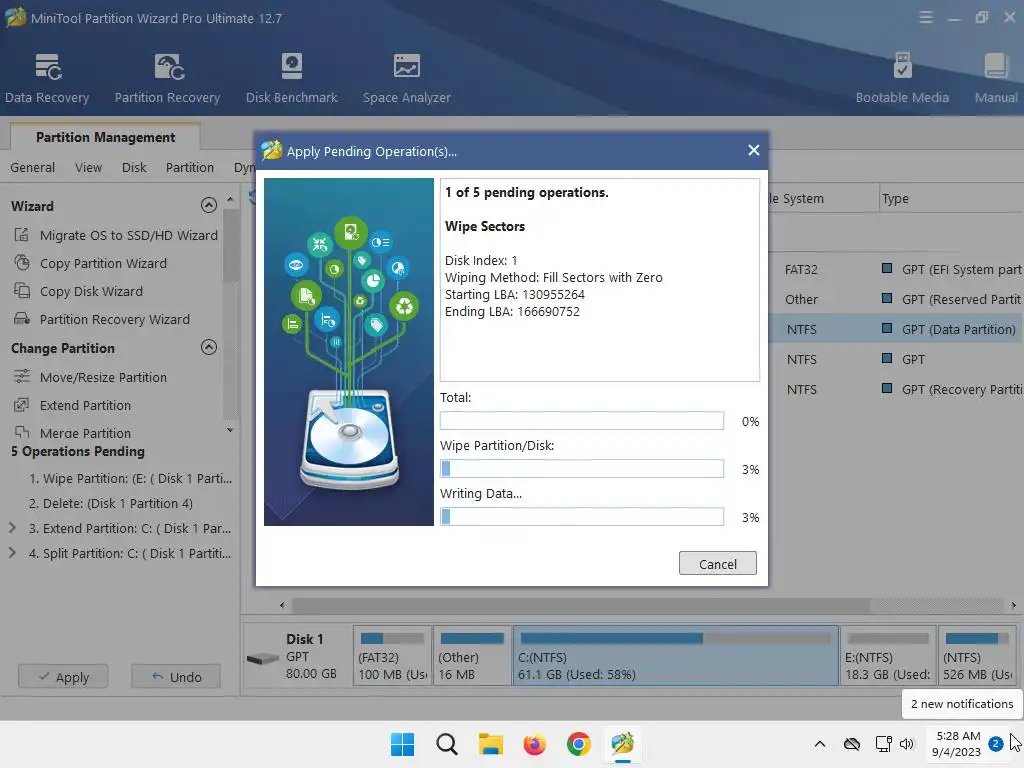The height and width of the screenshot is (768, 1024).
Task: Open the Bootable Media builder
Action: tap(902, 78)
